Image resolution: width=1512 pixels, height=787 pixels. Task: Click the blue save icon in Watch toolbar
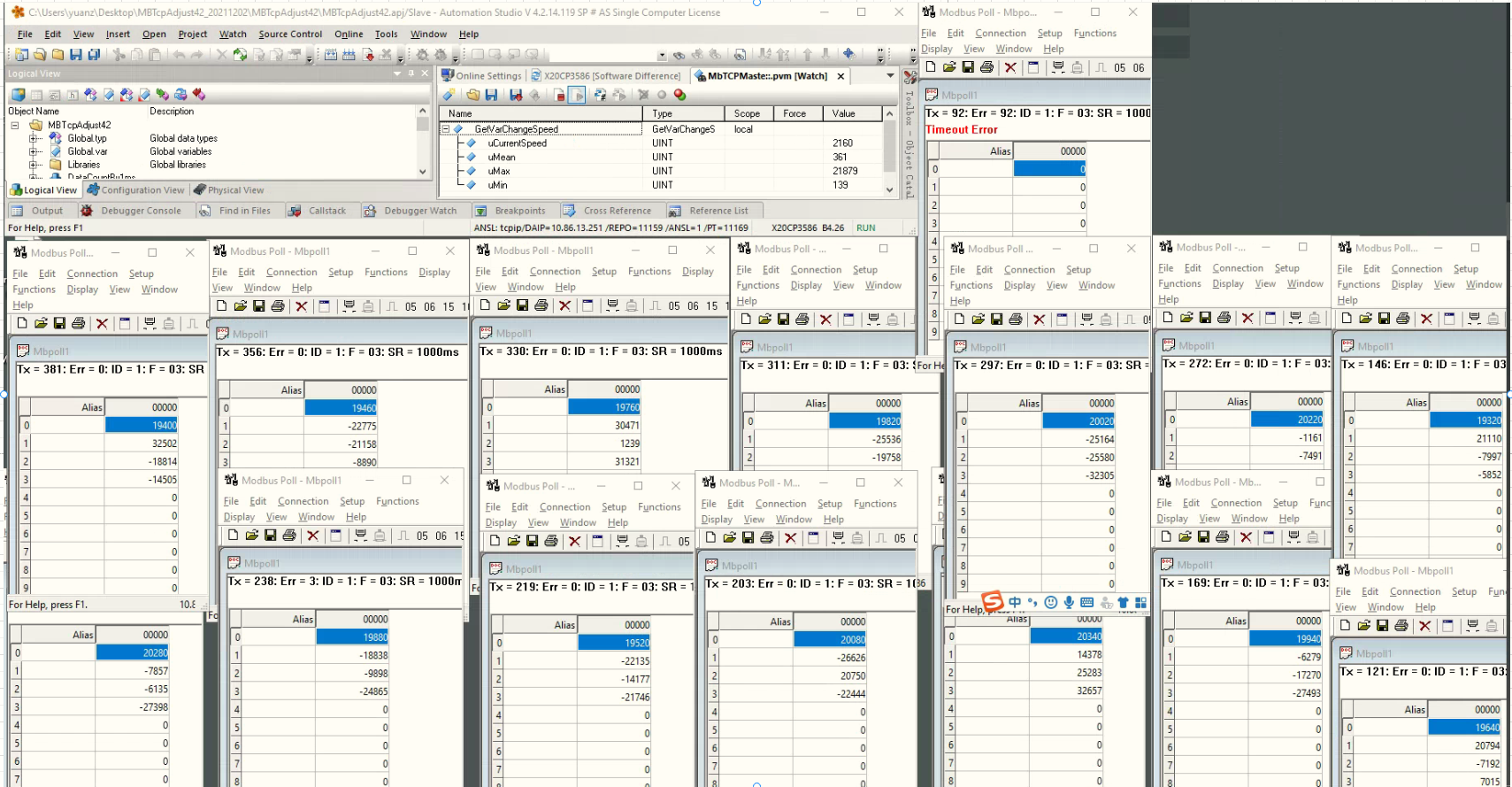491,95
